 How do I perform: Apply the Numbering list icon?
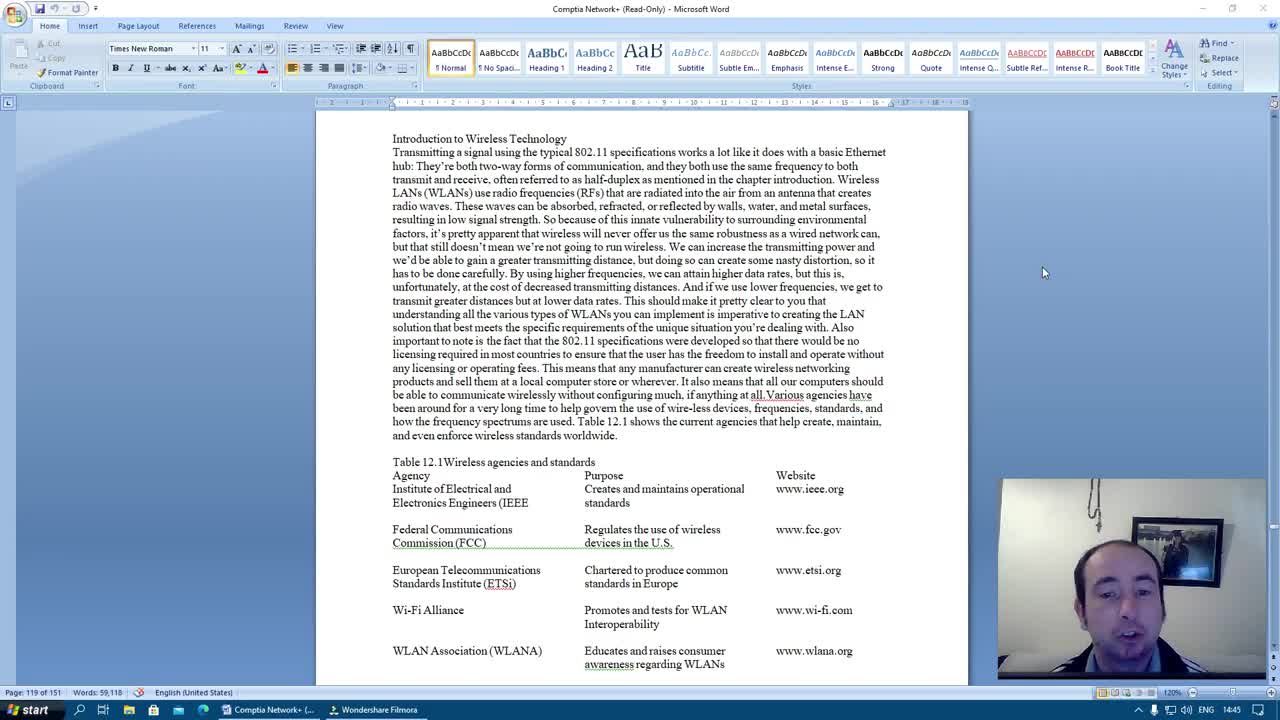[x=317, y=48]
